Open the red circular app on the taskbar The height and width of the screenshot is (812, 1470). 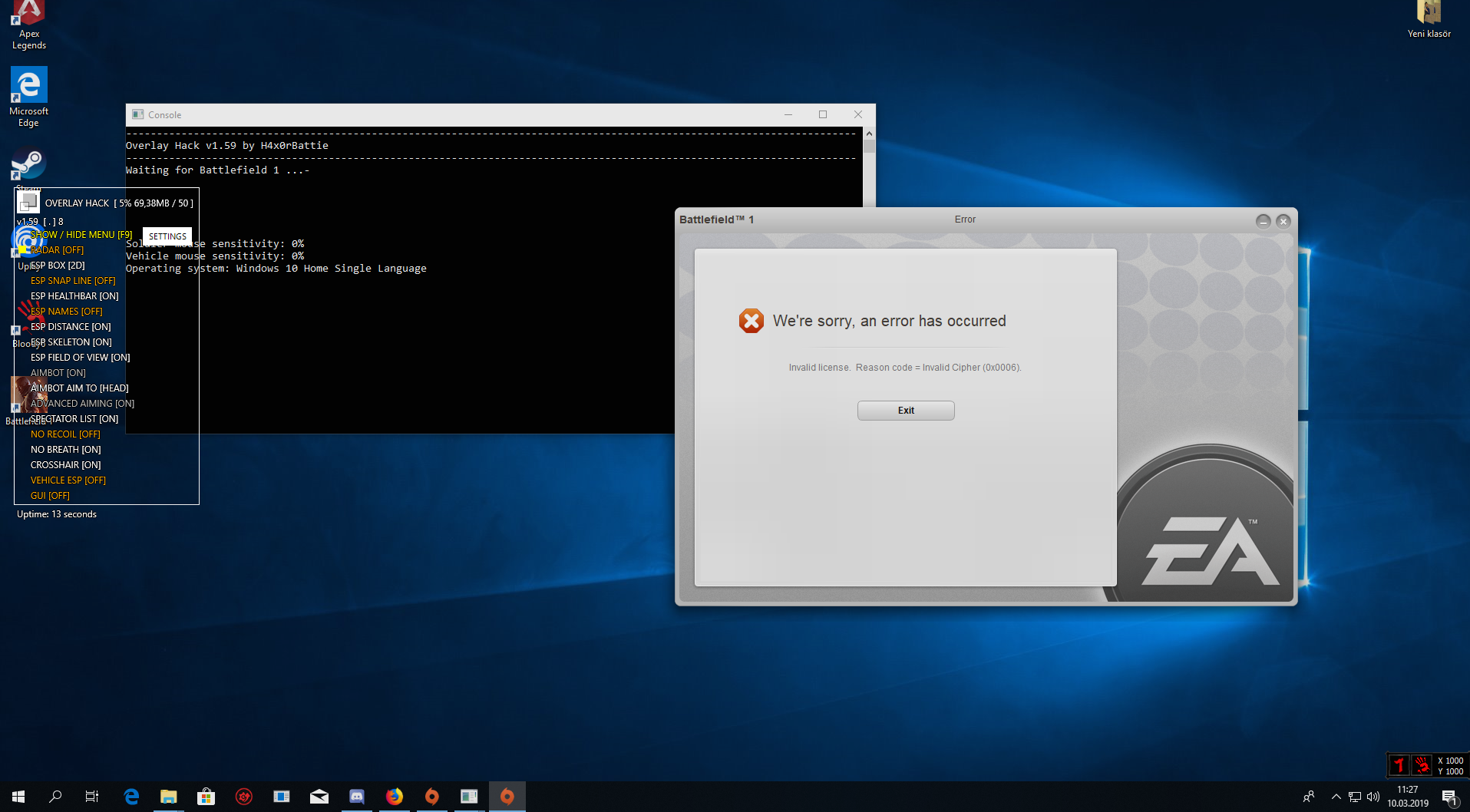click(x=244, y=797)
